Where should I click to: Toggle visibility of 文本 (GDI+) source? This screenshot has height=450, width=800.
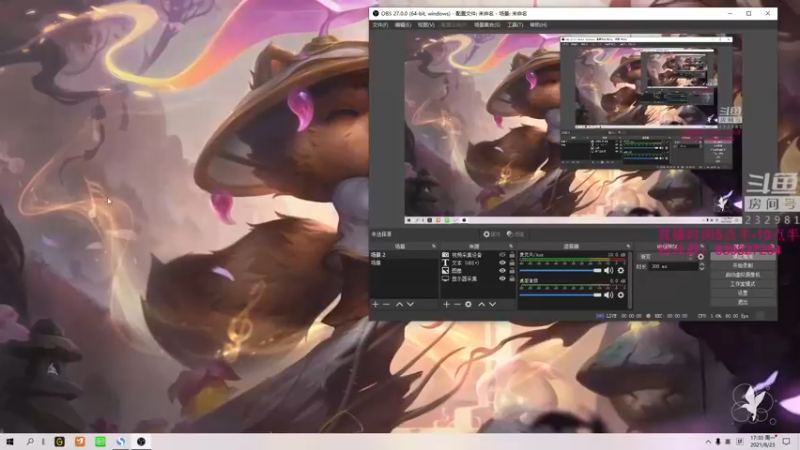pos(502,263)
